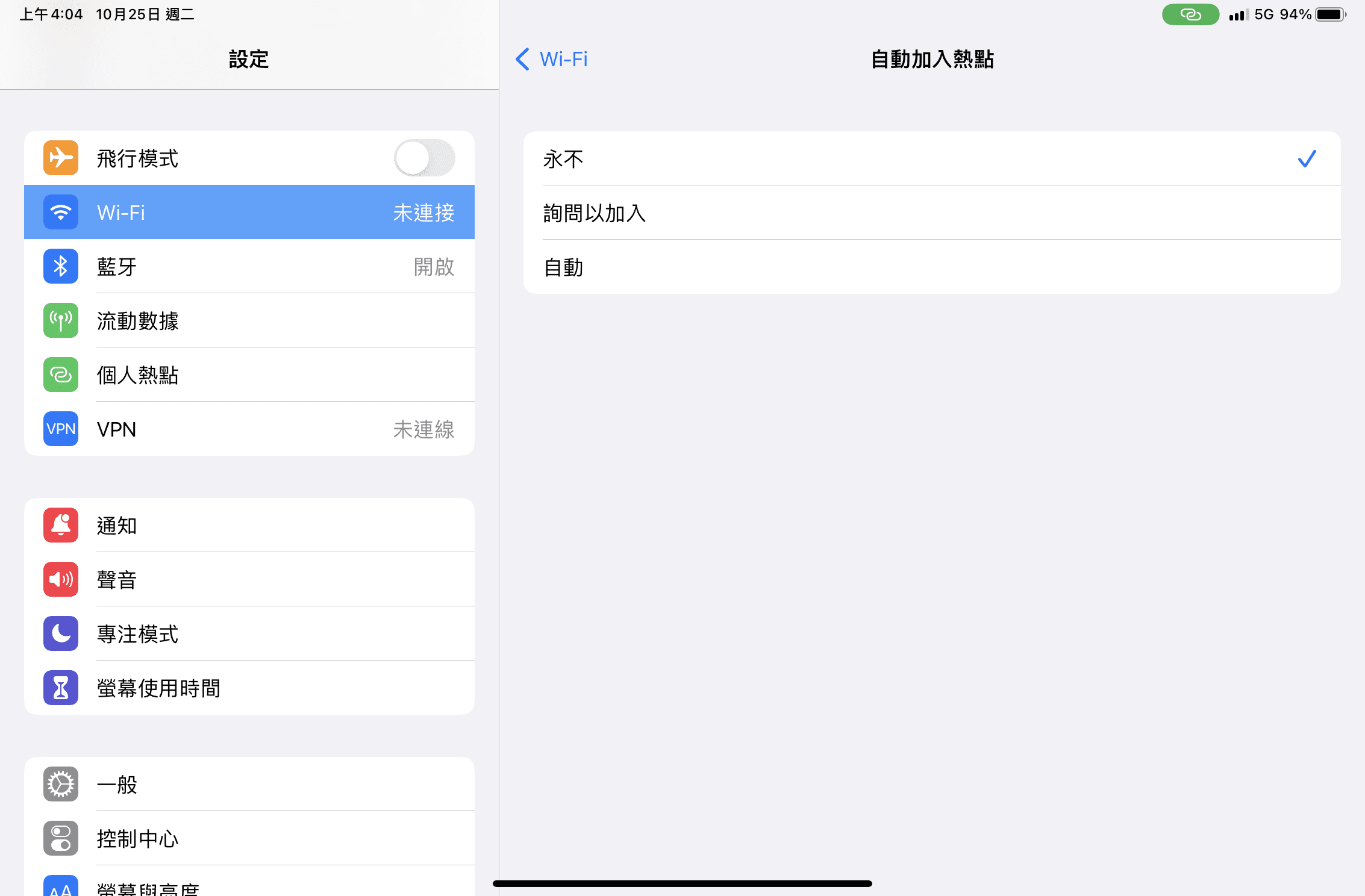Tap the home indicator bar

[682, 883]
